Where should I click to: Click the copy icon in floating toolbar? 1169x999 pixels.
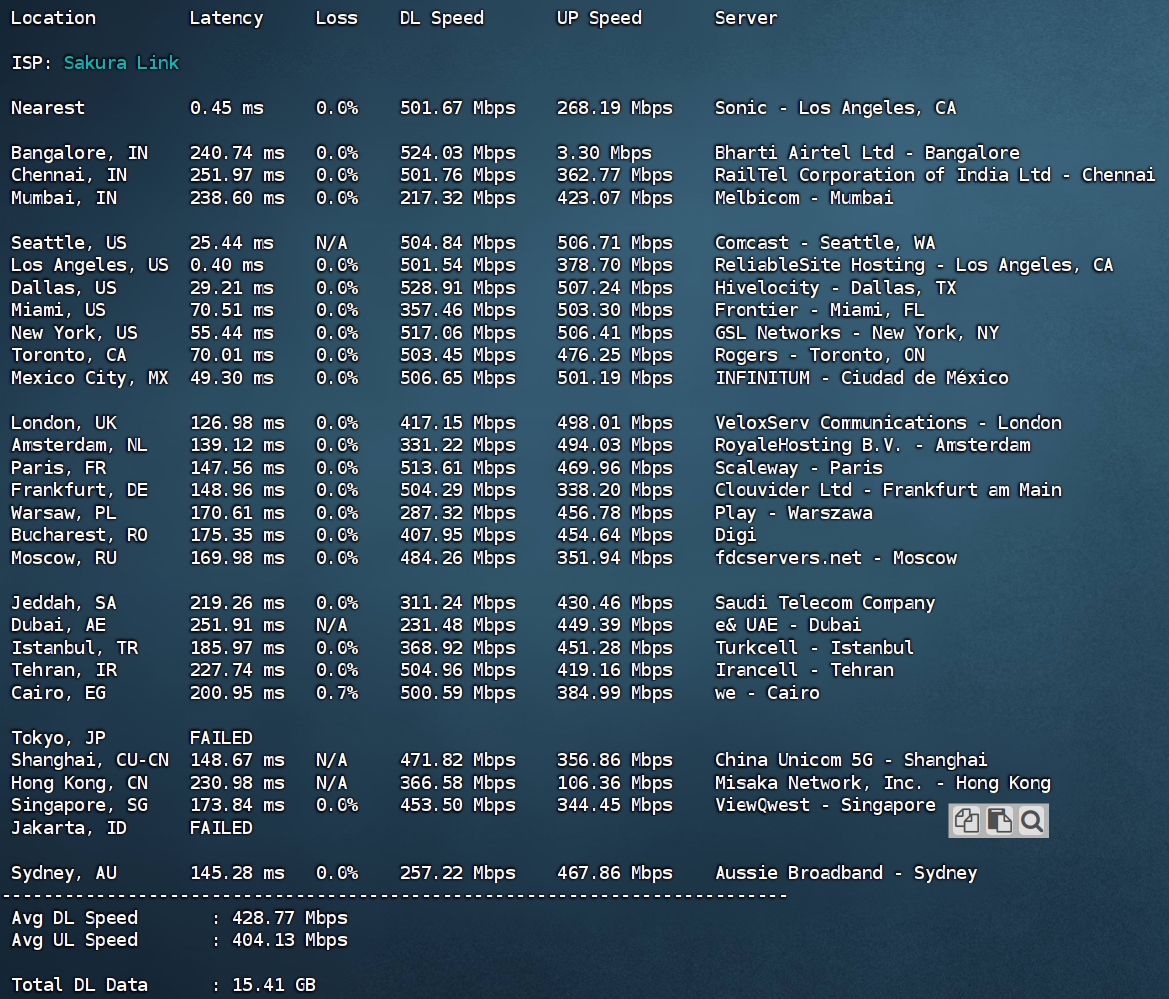966,821
